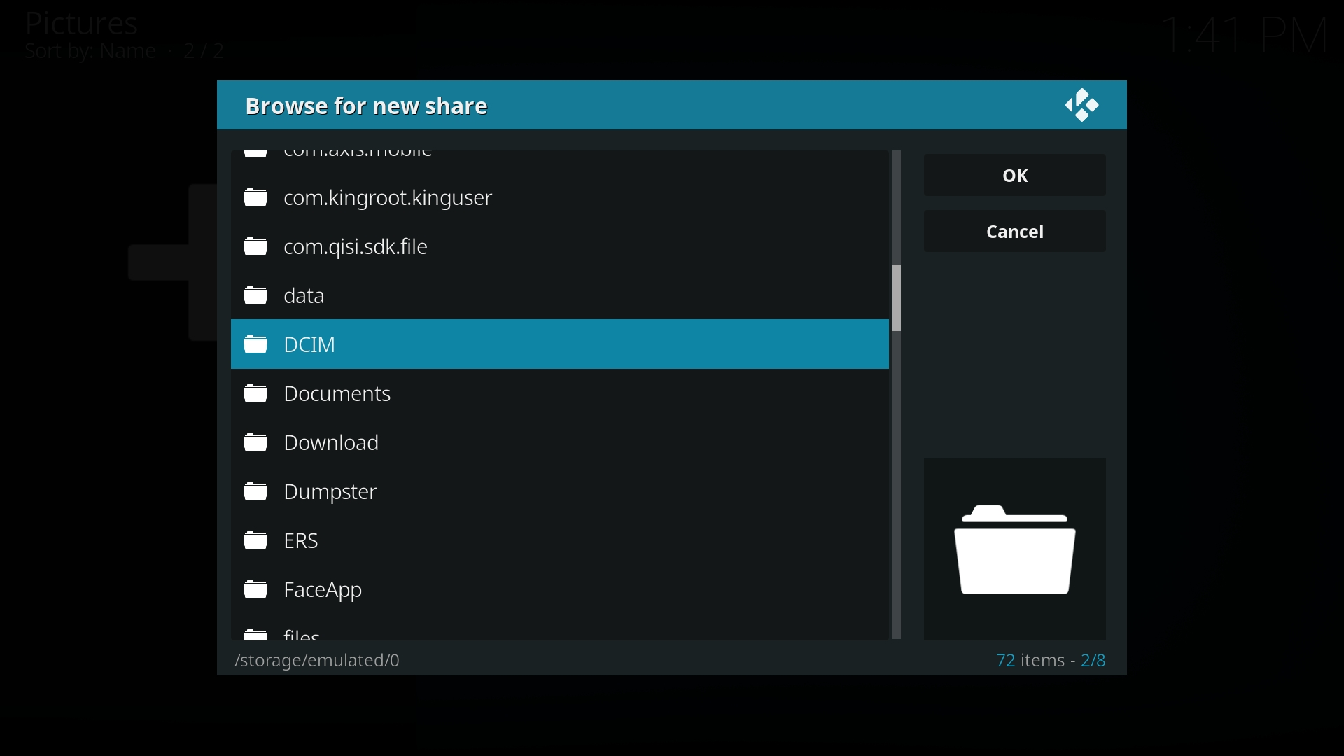The width and height of the screenshot is (1344, 756).
Task: Click the folder icon beside Dumpster
Action: click(256, 491)
